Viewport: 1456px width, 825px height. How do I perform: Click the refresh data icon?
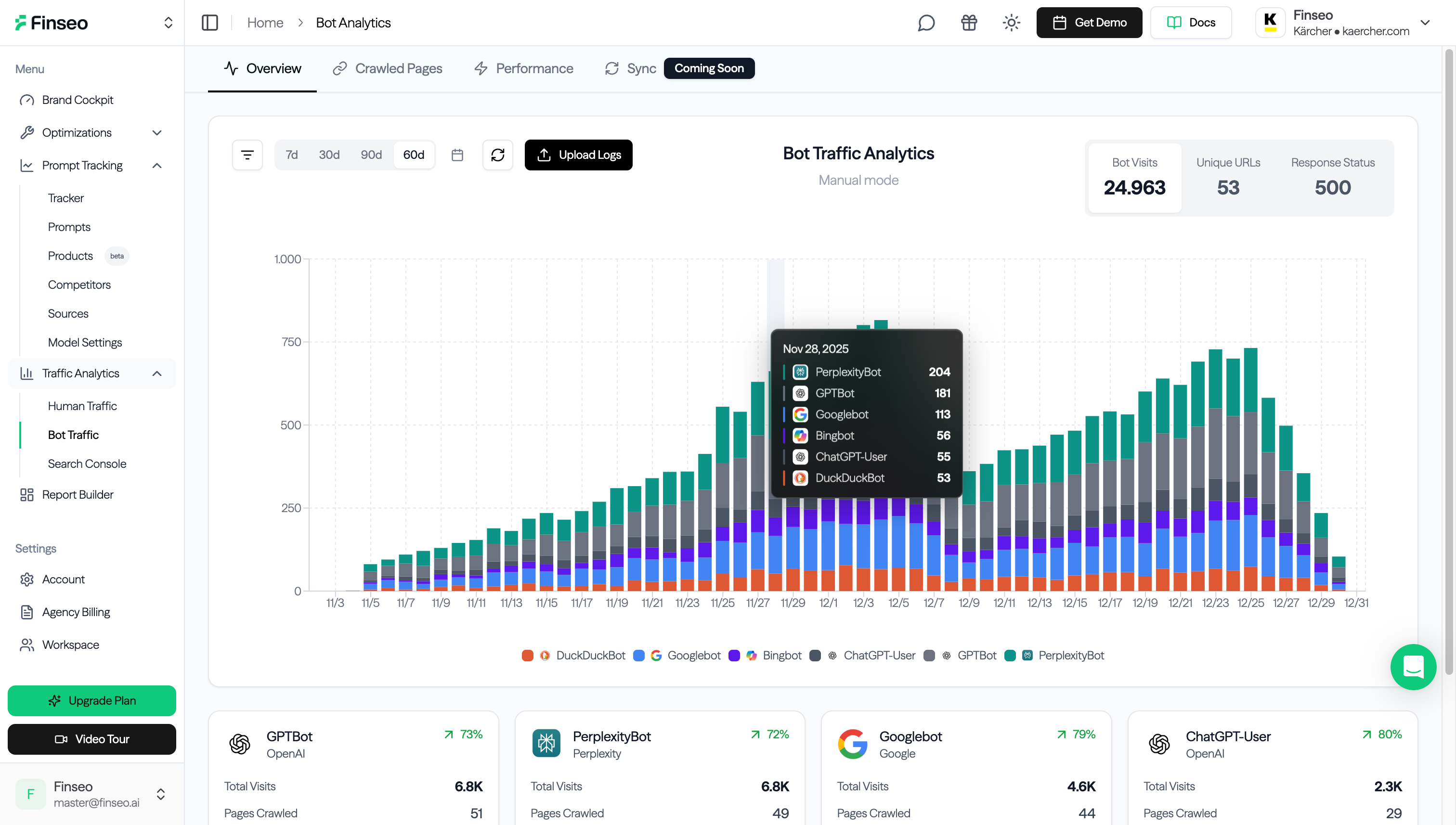(x=498, y=155)
